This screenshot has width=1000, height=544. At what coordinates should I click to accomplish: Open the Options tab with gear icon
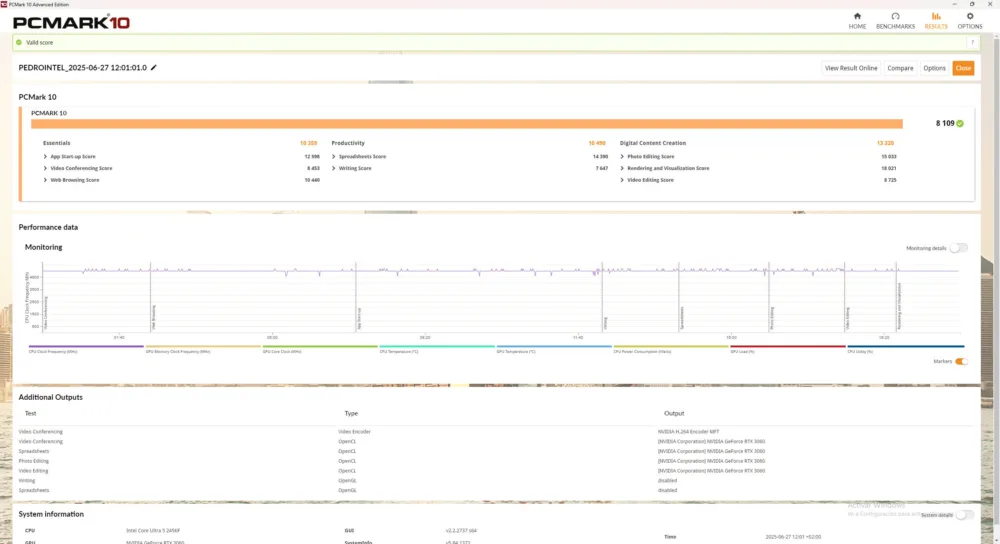coord(969,21)
